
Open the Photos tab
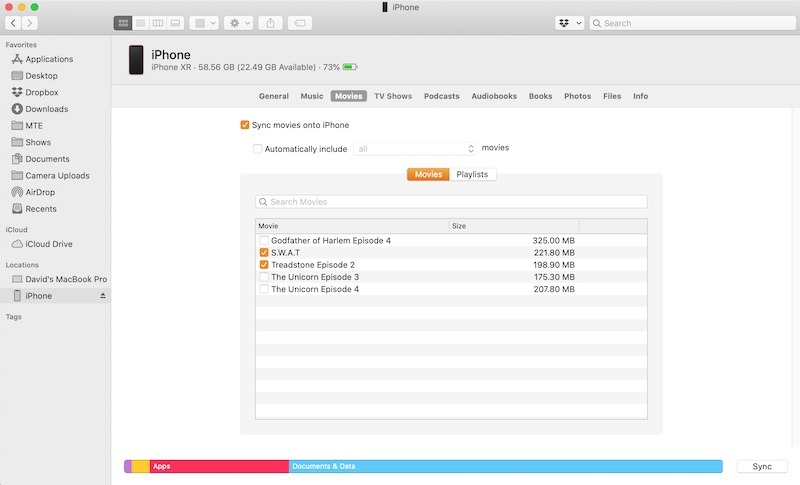tap(577, 96)
